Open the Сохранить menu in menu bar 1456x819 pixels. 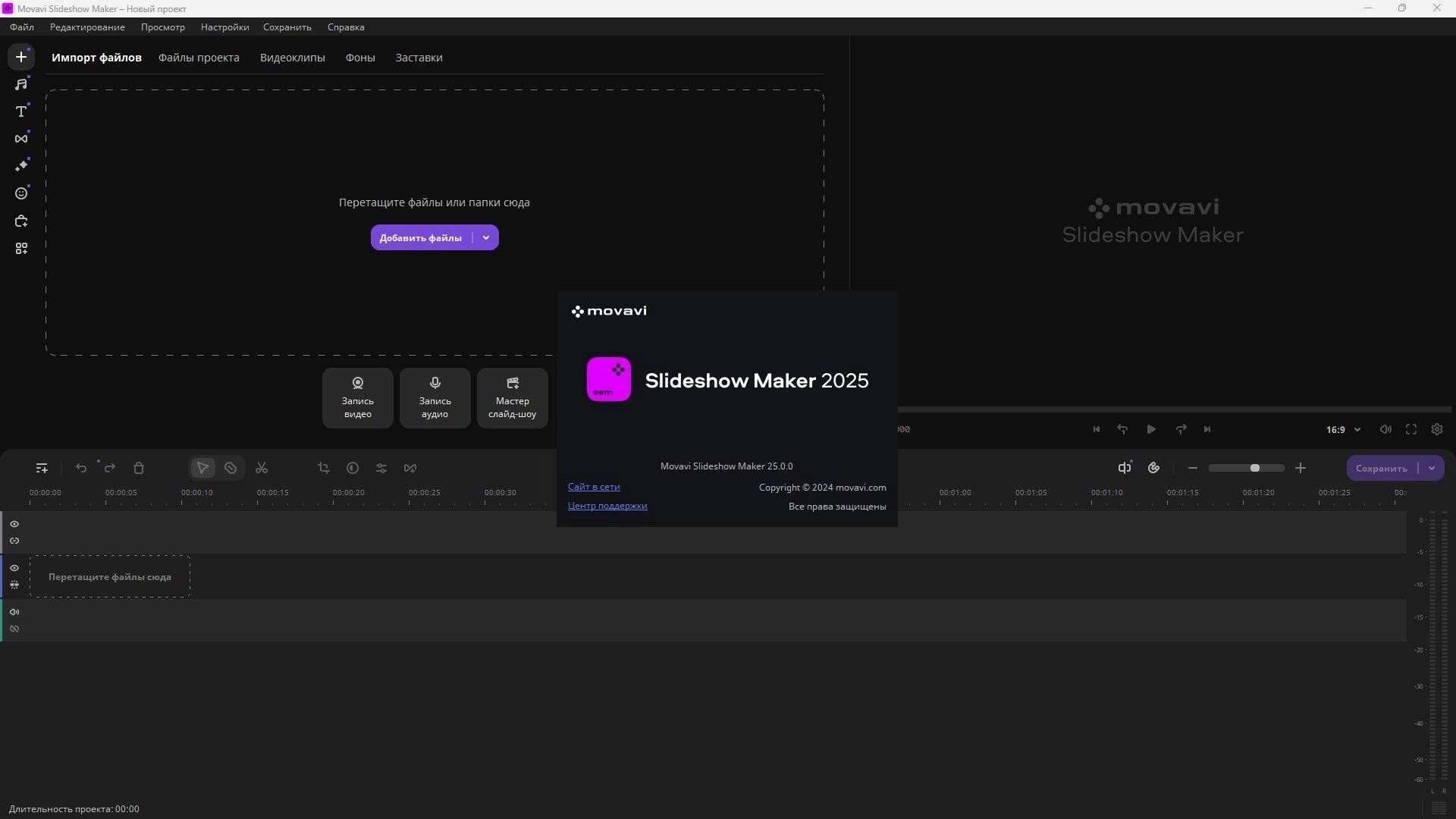287,27
